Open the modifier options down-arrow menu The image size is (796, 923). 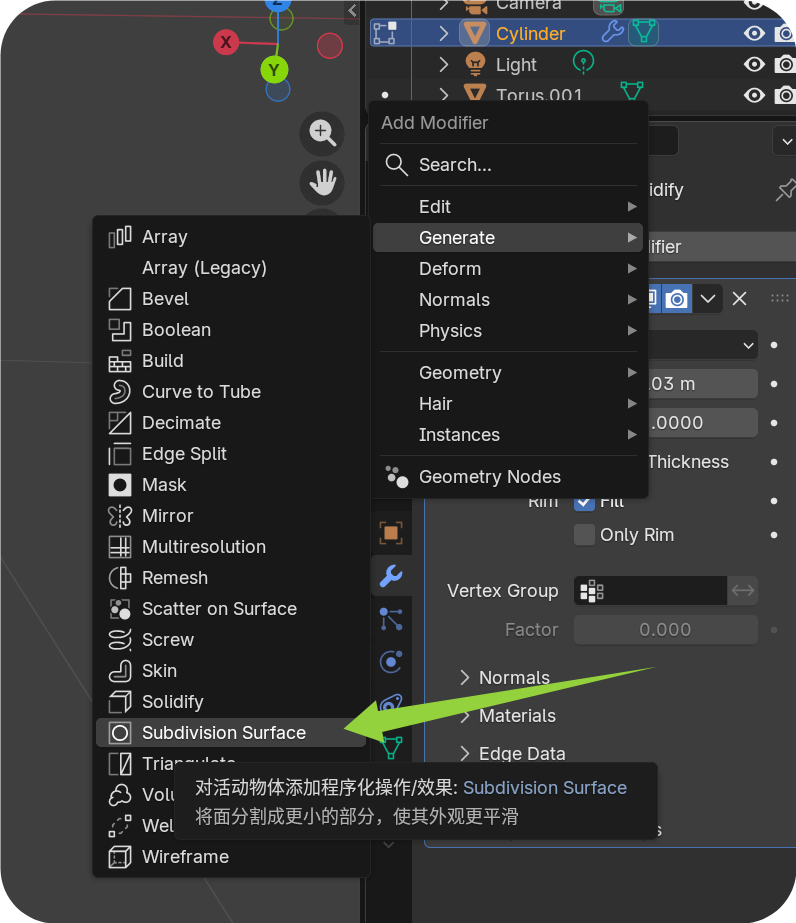pyautogui.click(x=708, y=298)
